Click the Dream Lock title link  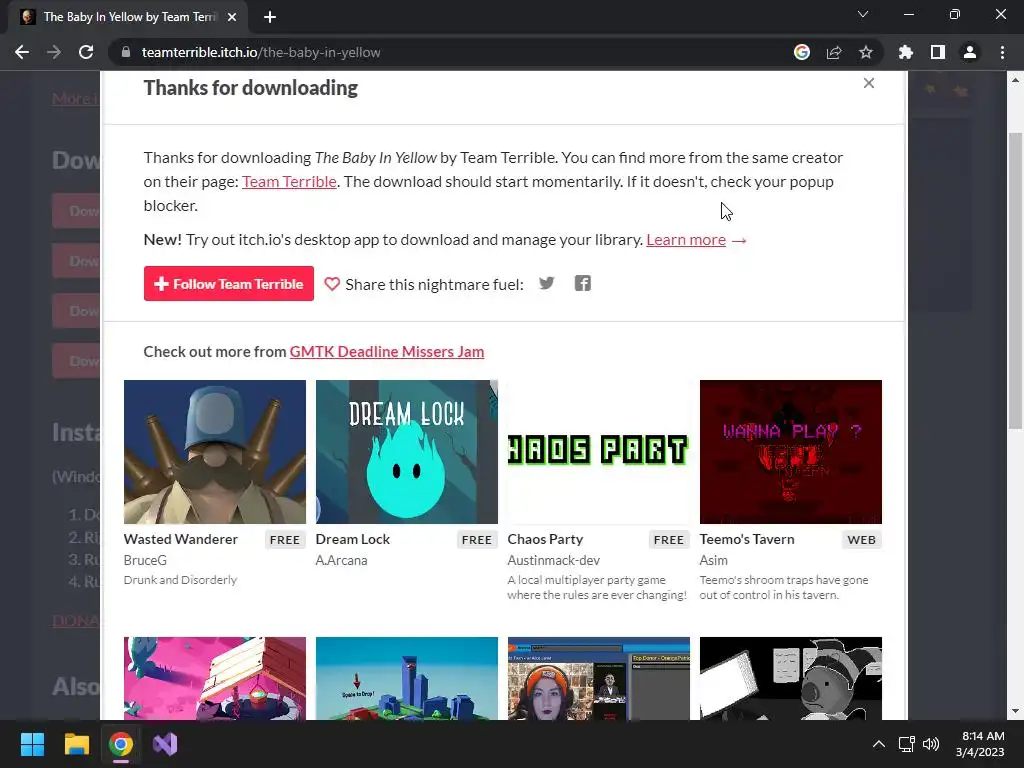353,539
